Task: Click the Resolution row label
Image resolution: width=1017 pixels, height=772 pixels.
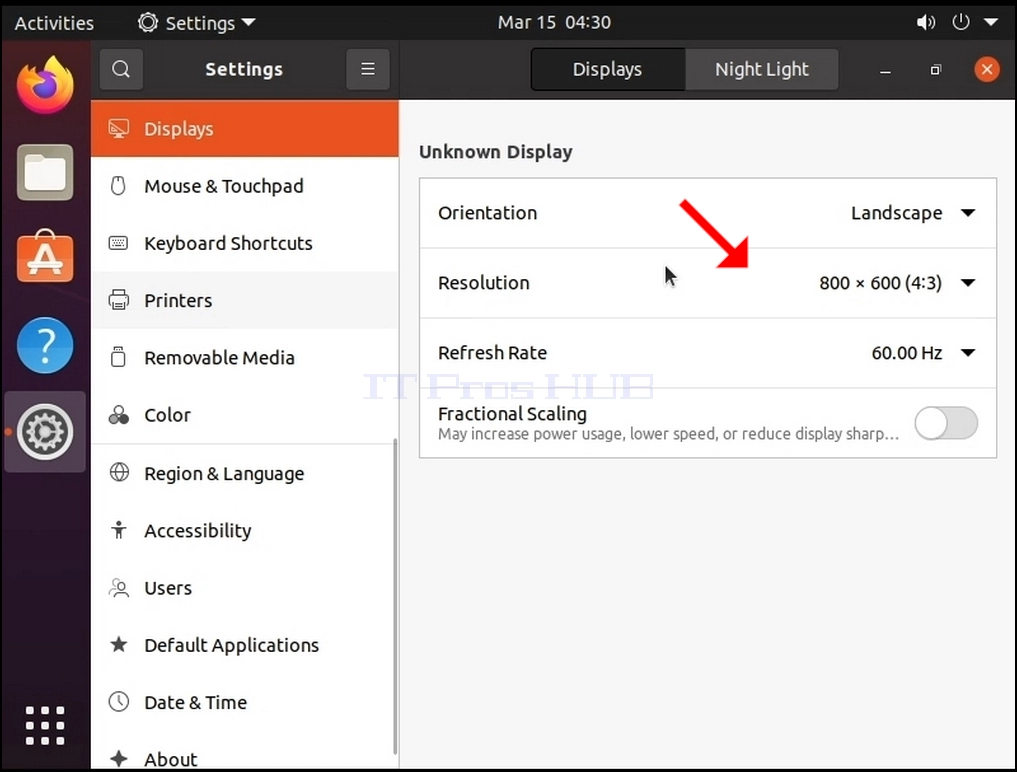Action: click(x=484, y=283)
